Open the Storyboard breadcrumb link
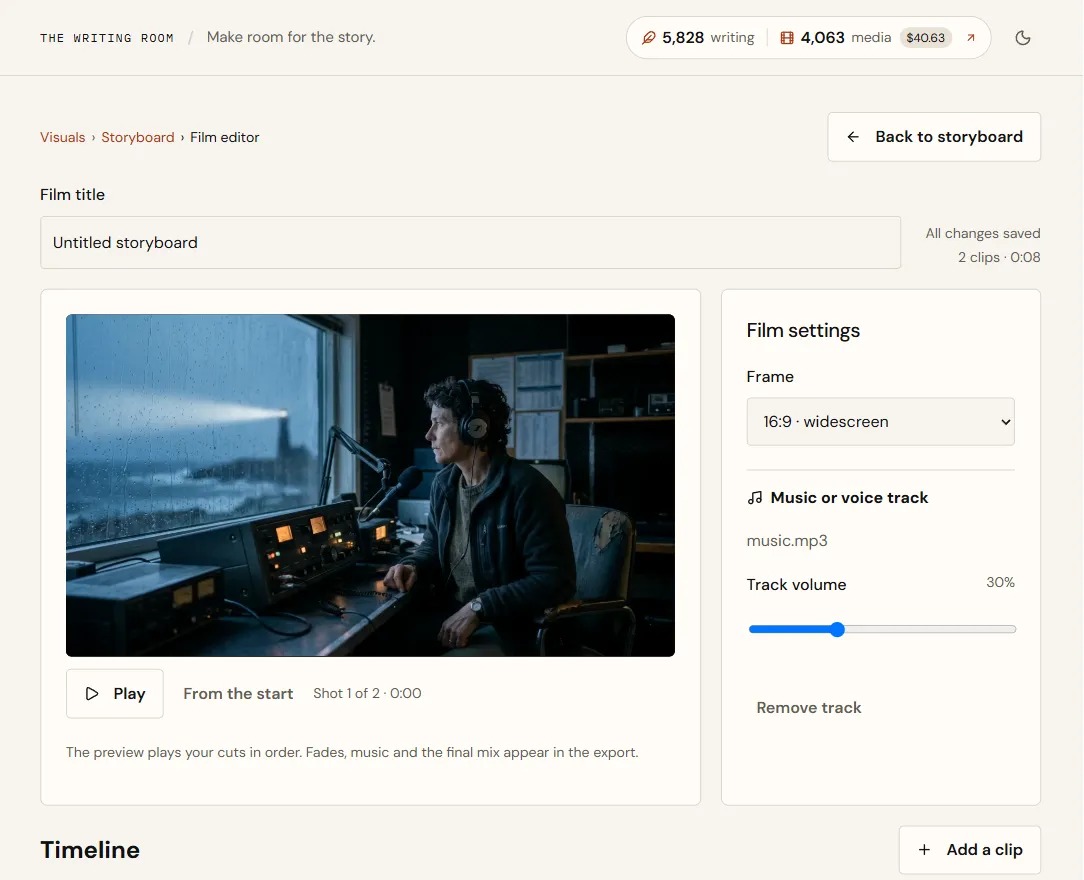 (138, 137)
